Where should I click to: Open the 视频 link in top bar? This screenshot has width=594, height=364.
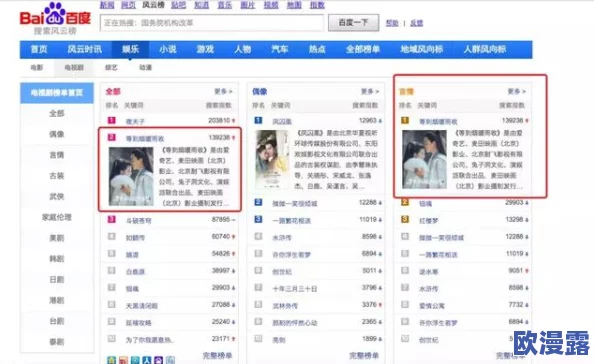point(271,5)
